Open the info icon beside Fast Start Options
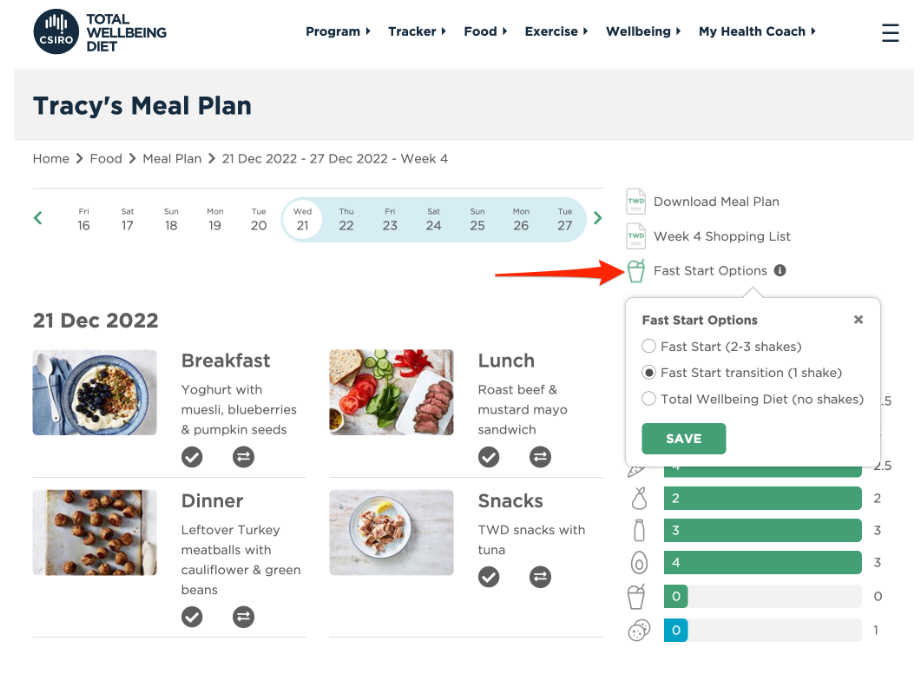Screen dimensions: 921x687 (x=779, y=270)
